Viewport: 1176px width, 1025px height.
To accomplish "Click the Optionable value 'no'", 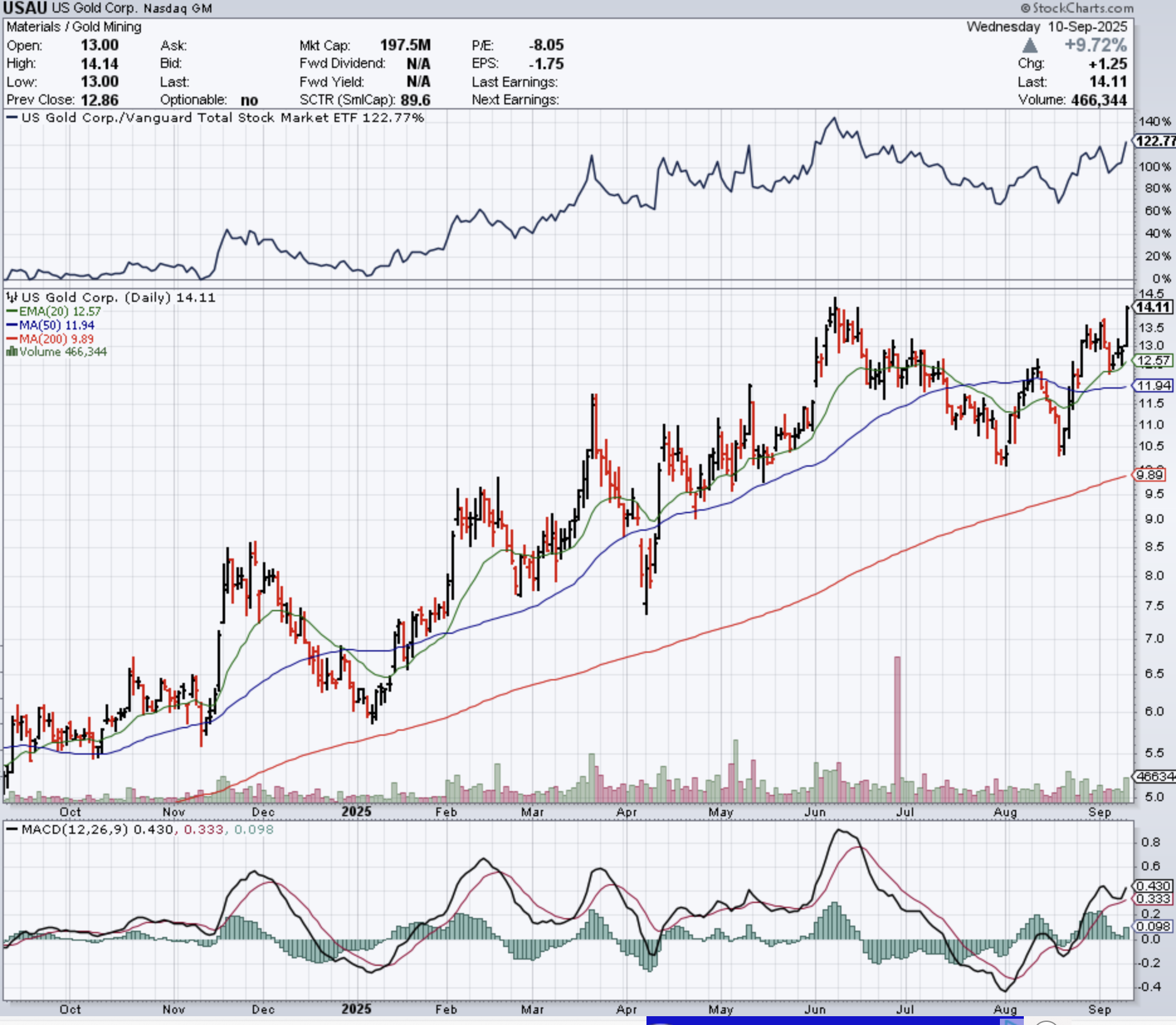I will click(249, 100).
